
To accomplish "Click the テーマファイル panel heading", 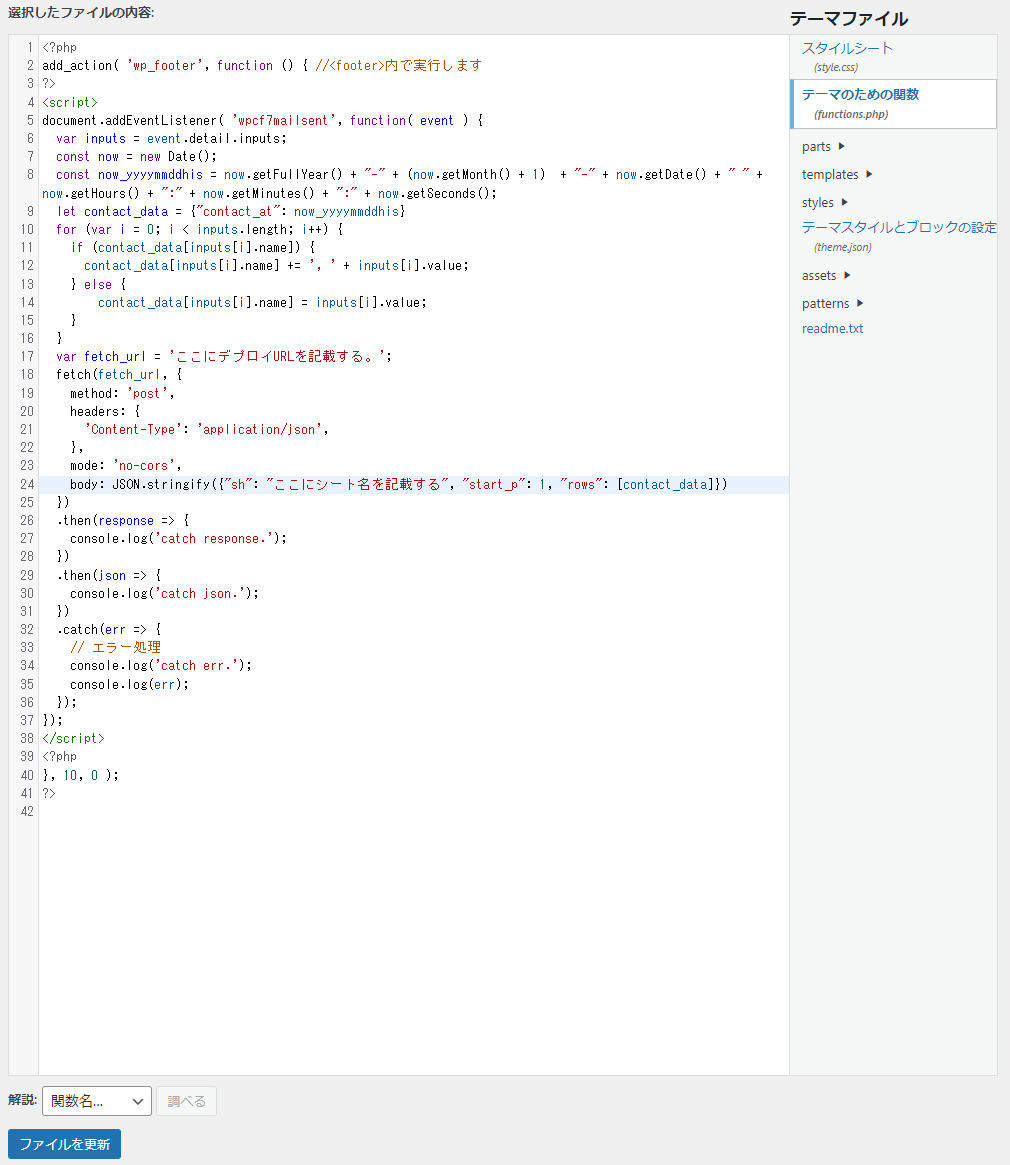I will pyautogui.click(x=849, y=19).
